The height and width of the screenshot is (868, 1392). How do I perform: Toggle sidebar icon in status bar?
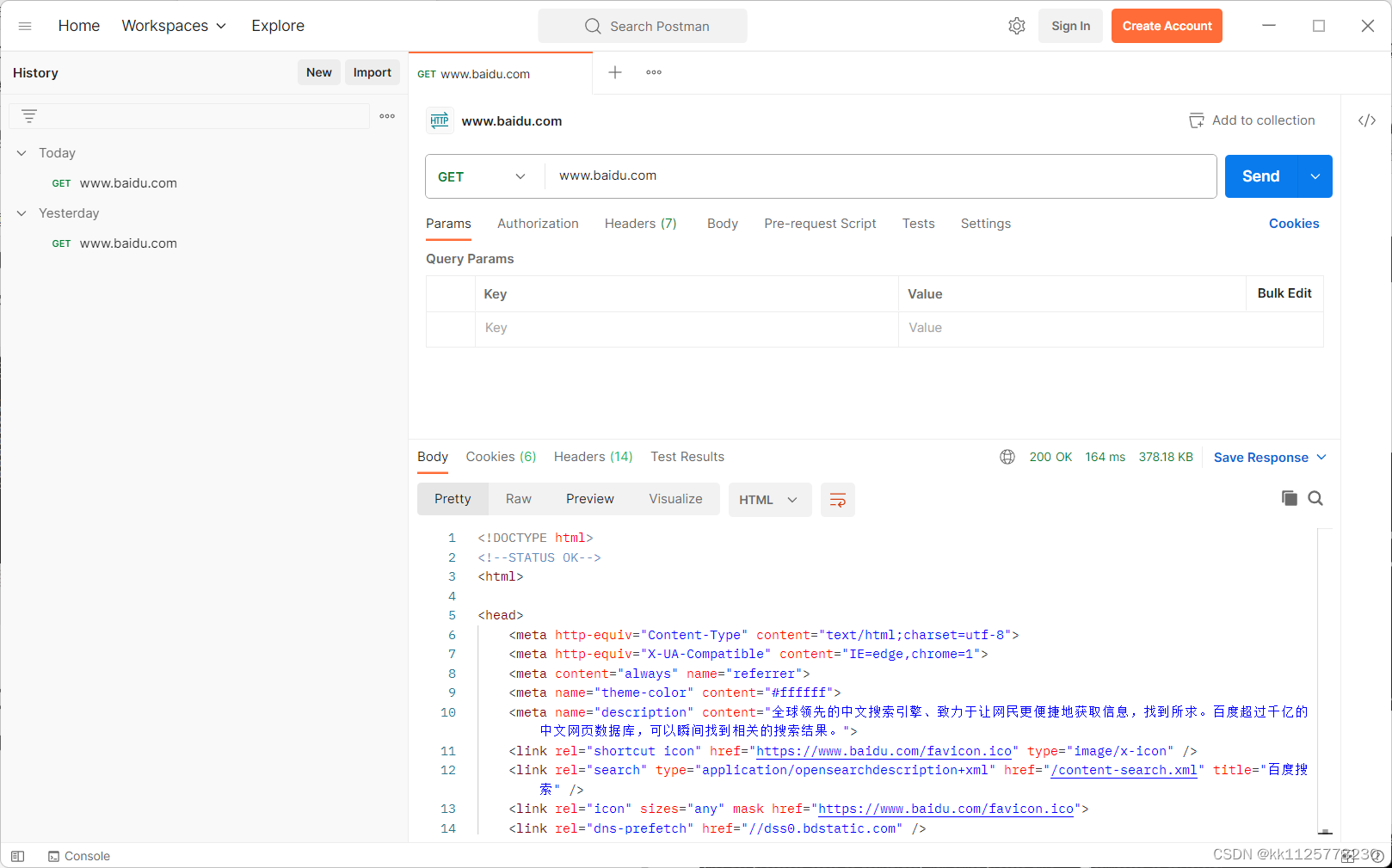point(18,856)
